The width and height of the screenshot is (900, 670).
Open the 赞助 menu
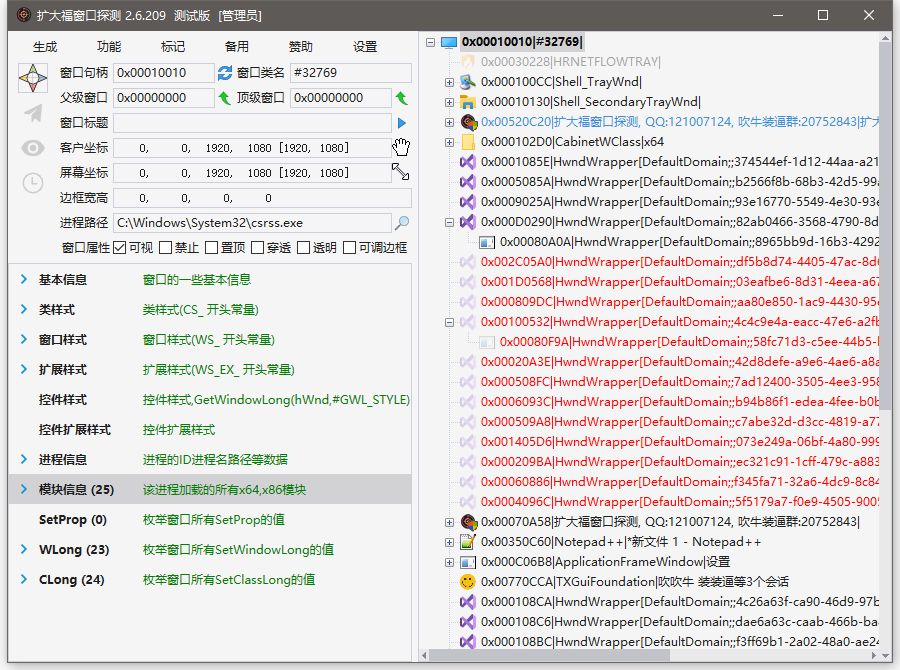click(301, 47)
